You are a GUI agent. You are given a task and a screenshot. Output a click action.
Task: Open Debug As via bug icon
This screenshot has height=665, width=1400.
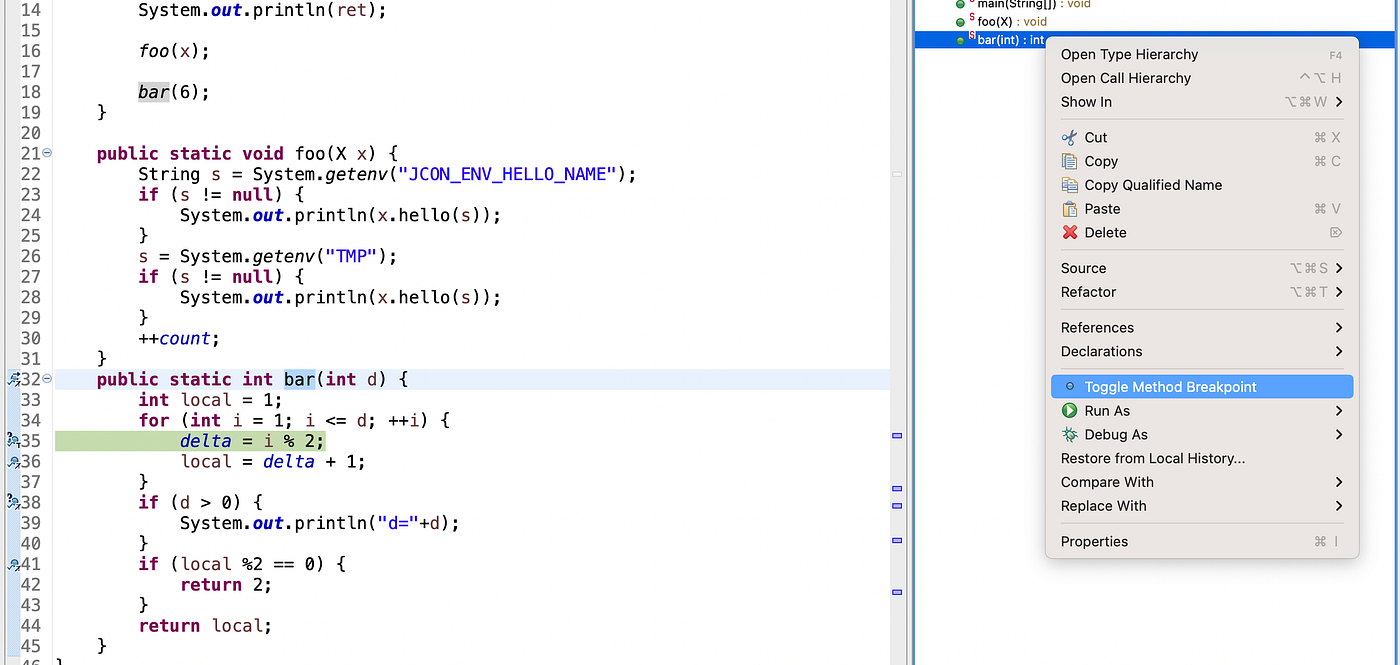(x=1069, y=435)
